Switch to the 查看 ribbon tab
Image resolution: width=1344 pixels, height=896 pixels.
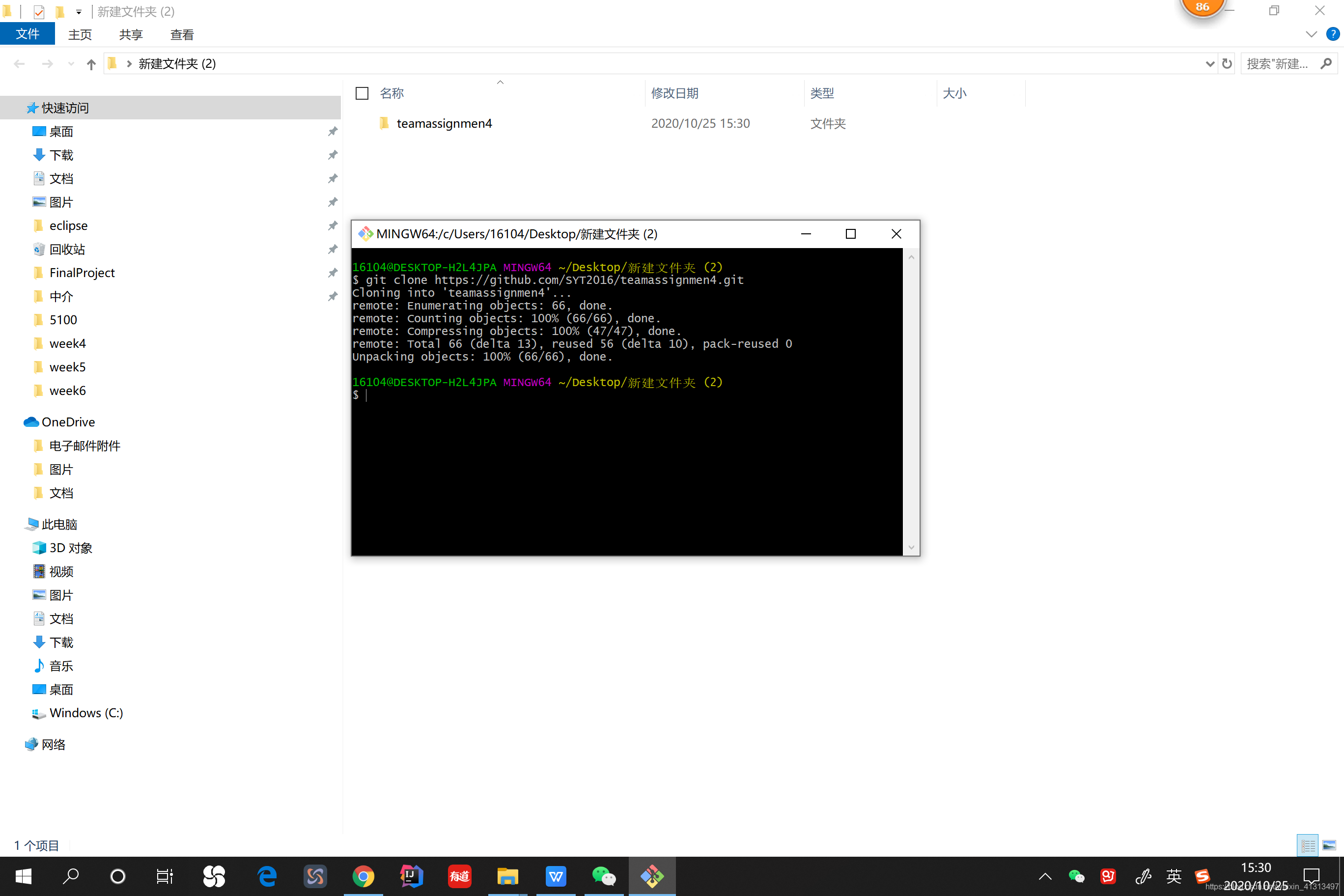tap(182, 35)
